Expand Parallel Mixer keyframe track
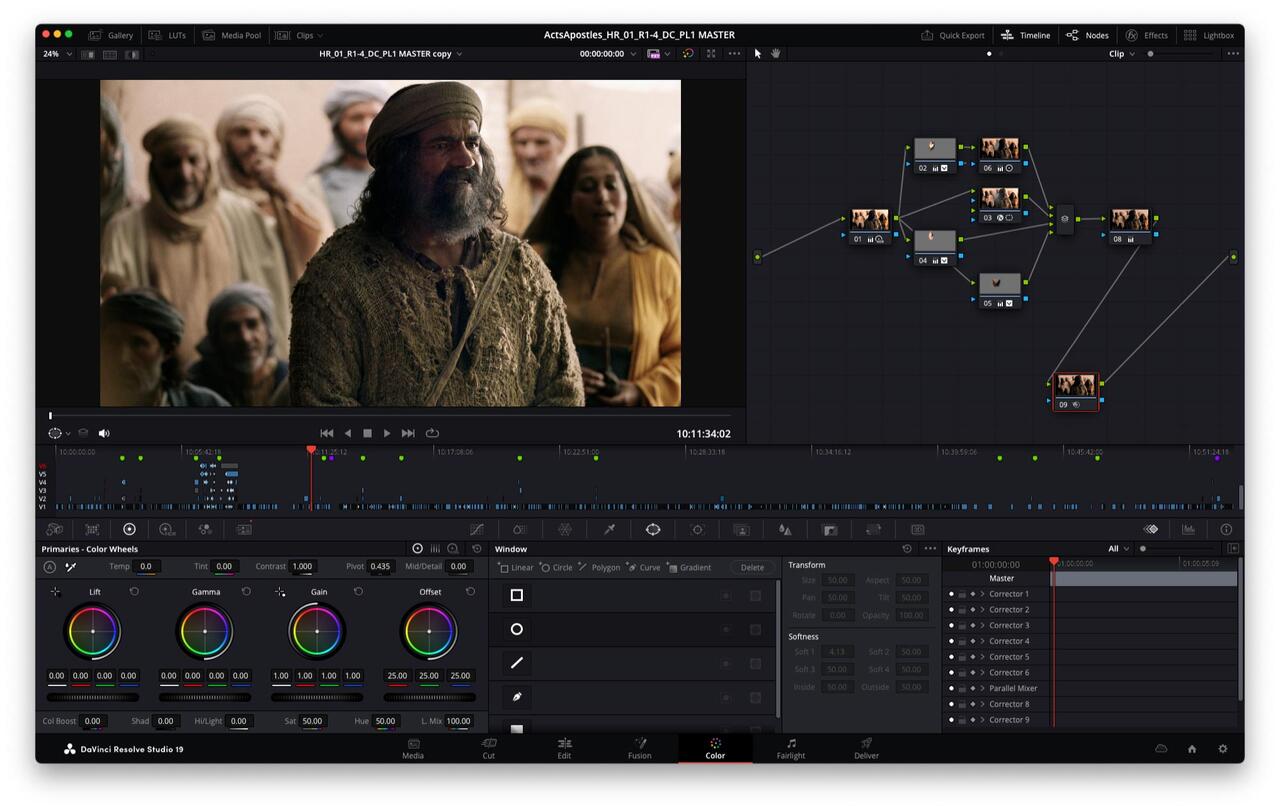The image size is (1280, 810). tap(982, 689)
